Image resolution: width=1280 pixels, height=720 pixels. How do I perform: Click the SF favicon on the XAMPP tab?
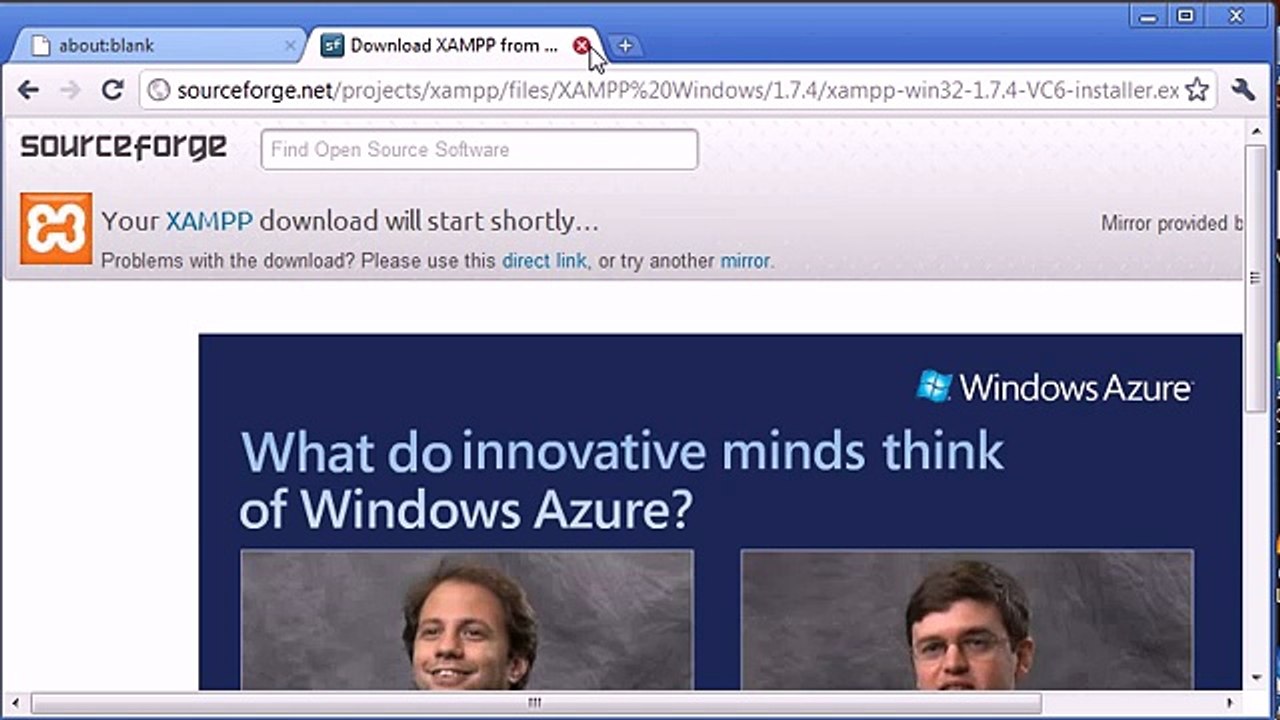(x=332, y=45)
